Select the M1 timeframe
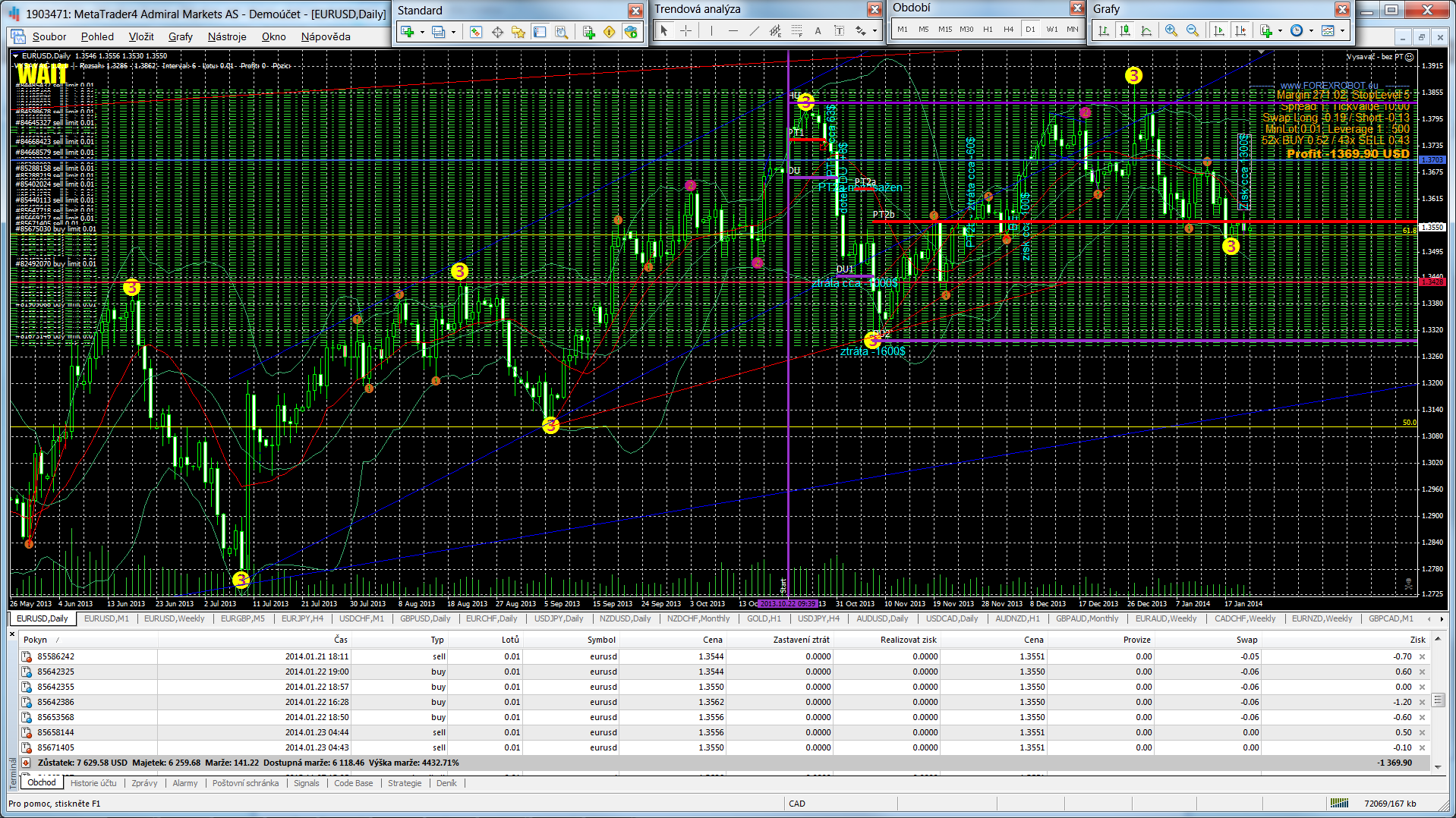This screenshot has width=1456, height=818. point(902,30)
